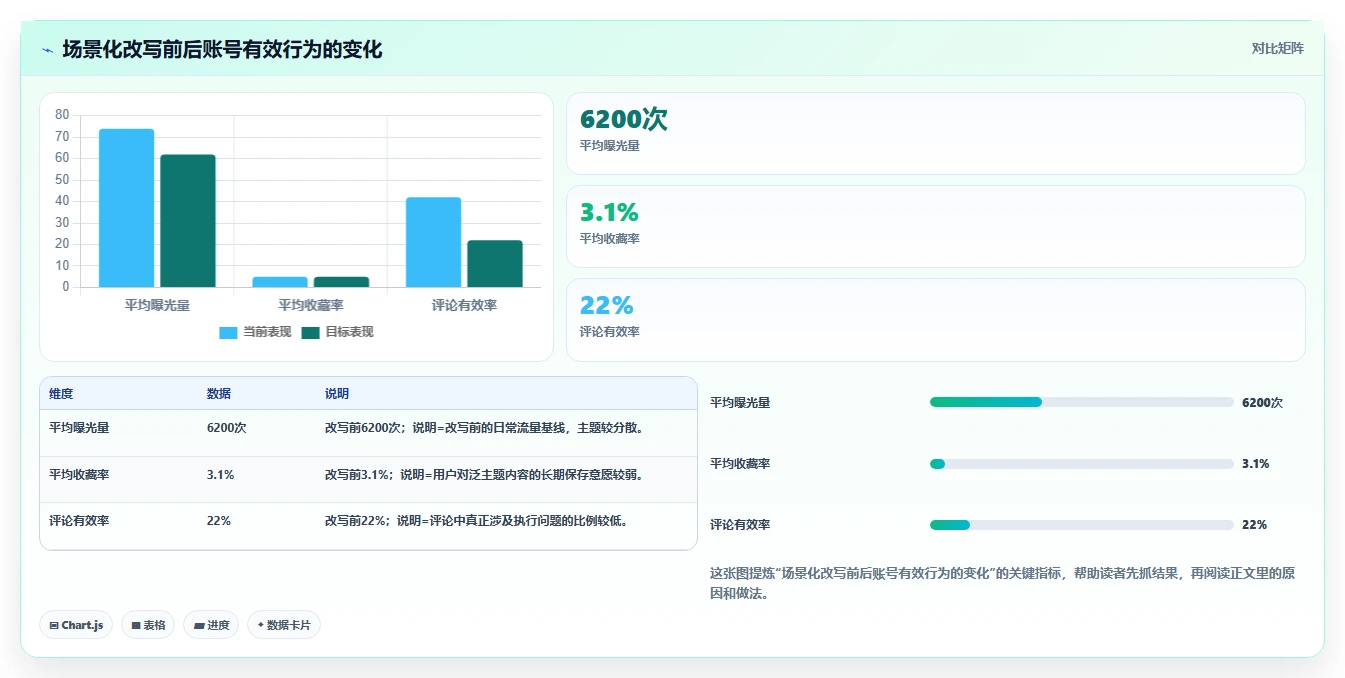The image size is (1345, 678).
Task: Select the 6200次 exposure data card
Action: (935, 134)
